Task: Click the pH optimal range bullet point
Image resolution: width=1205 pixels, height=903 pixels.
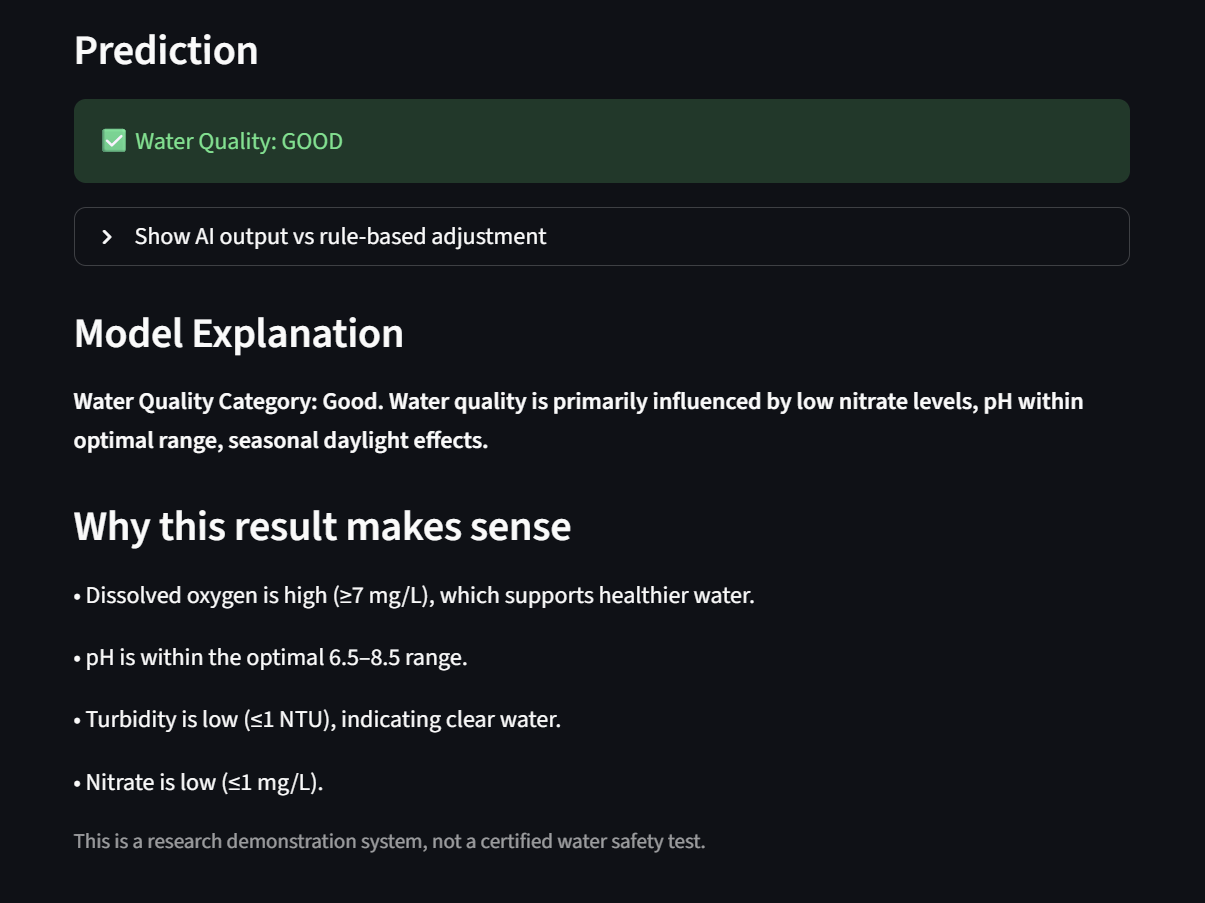Action: click(x=271, y=658)
